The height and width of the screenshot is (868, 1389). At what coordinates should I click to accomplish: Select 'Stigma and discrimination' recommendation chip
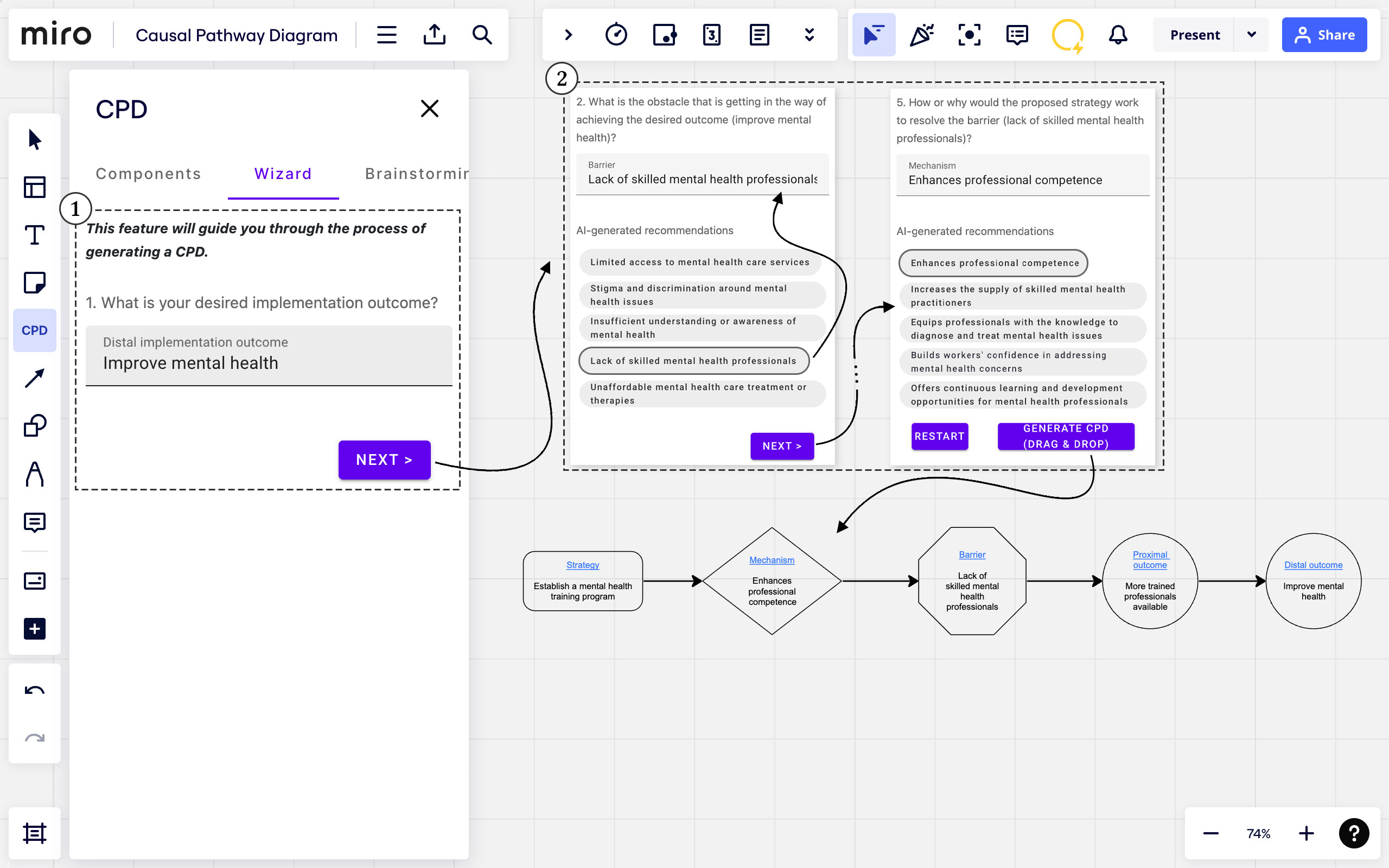tap(703, 295)
